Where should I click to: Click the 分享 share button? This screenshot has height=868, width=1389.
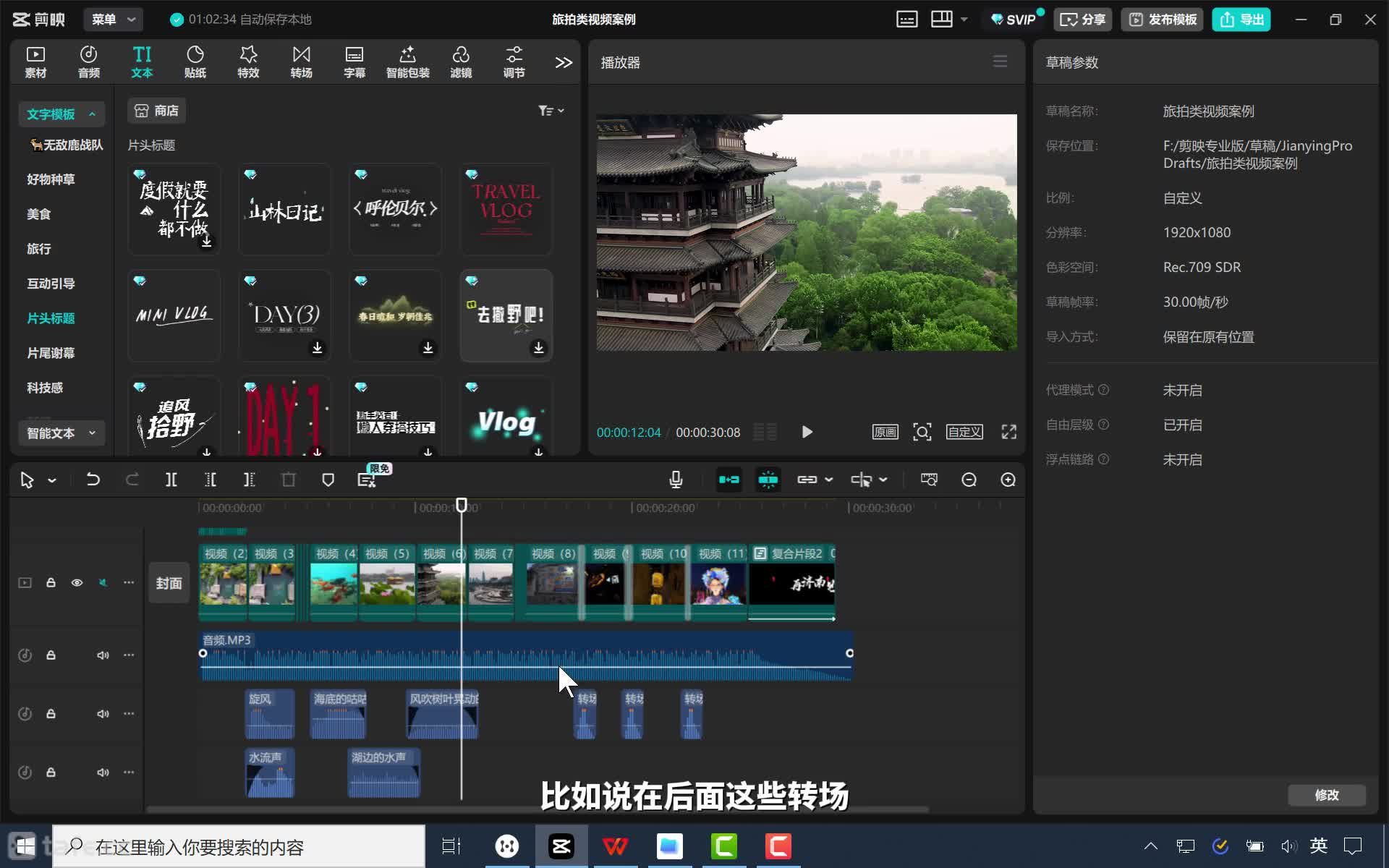coord(1082,20)
